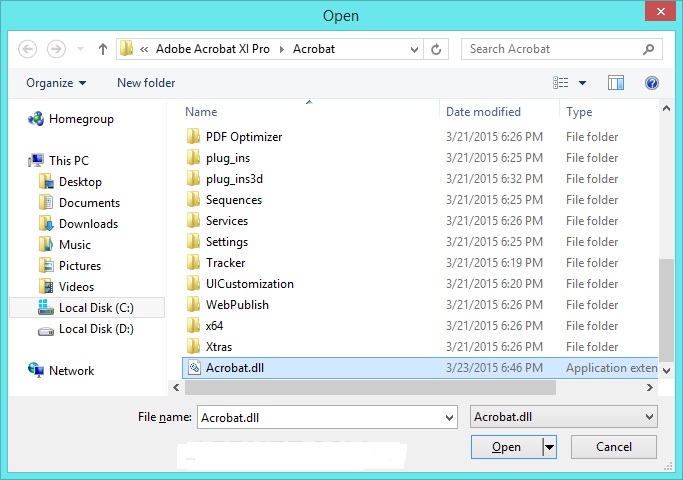The width and height of the screenshot is (683, 480).
Task: Select the PDF Optimizer folder
Action: tap(420, 137)
